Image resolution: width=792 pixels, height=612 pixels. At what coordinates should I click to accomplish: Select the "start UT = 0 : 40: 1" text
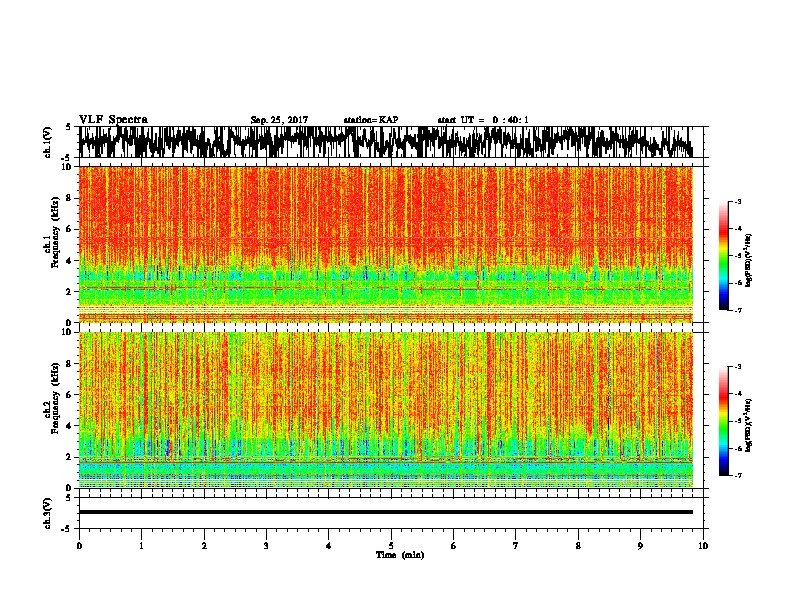pyautogui.click(x=483, y=120)
